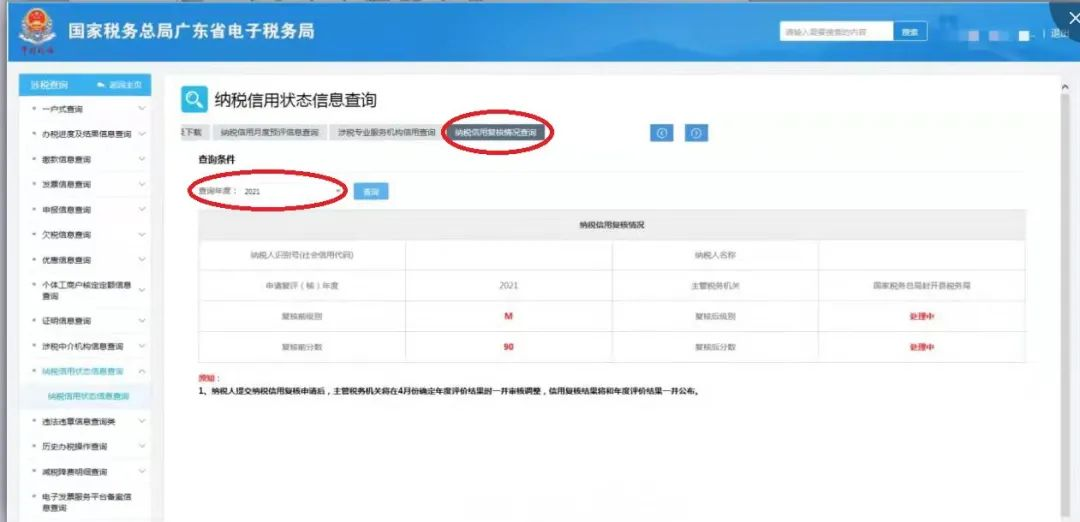Open 电子发票服务平台备案信息查询 menu
1080x522 pixels.
[x=85, y=502]
